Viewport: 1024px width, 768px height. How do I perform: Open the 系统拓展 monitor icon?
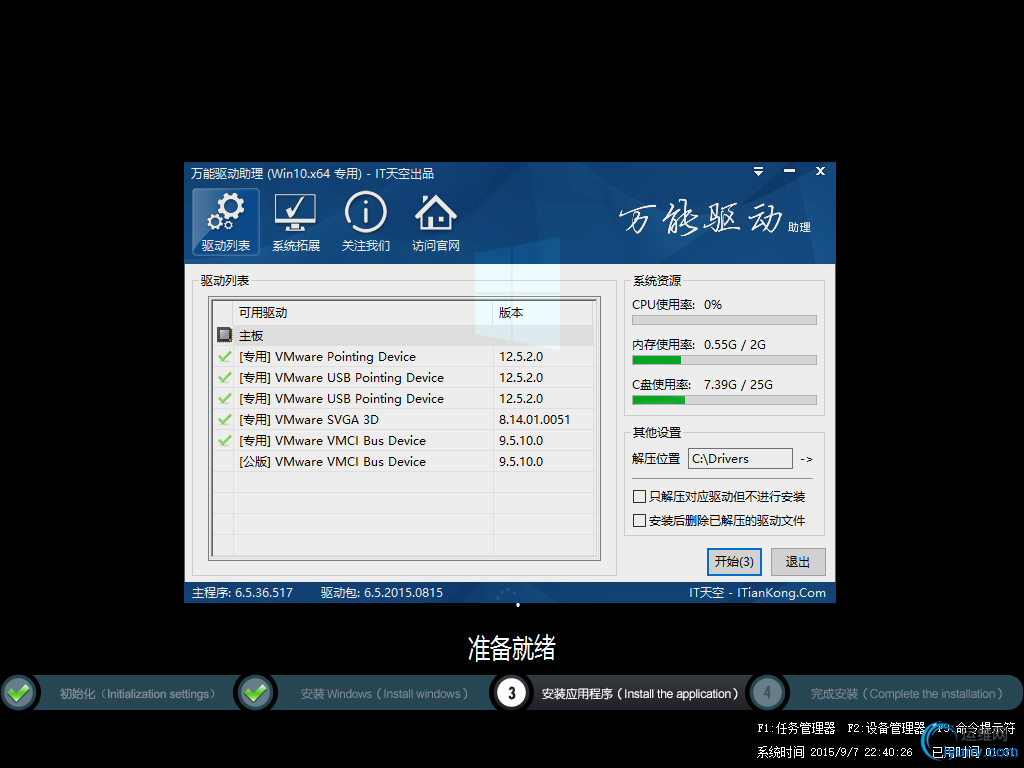point(295,221)
